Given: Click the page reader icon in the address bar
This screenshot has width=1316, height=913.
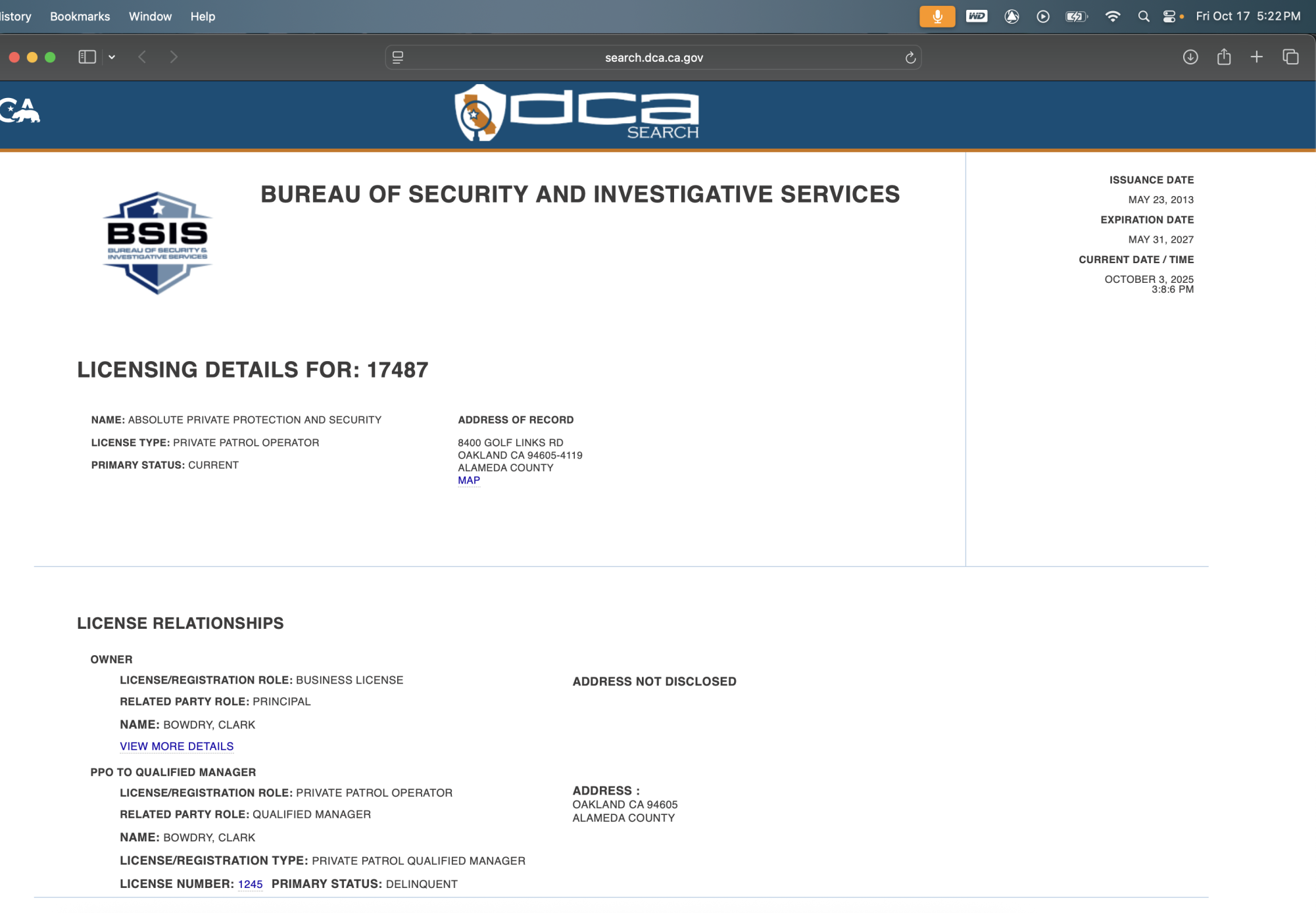Looking at the screenshot, I should pos(398,57).
